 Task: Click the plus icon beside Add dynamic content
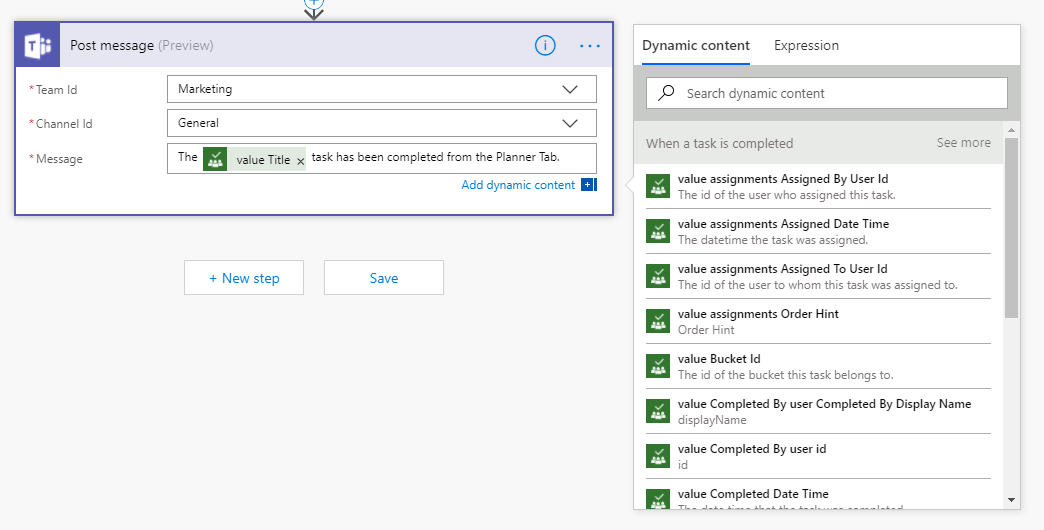tap(589, 184)
